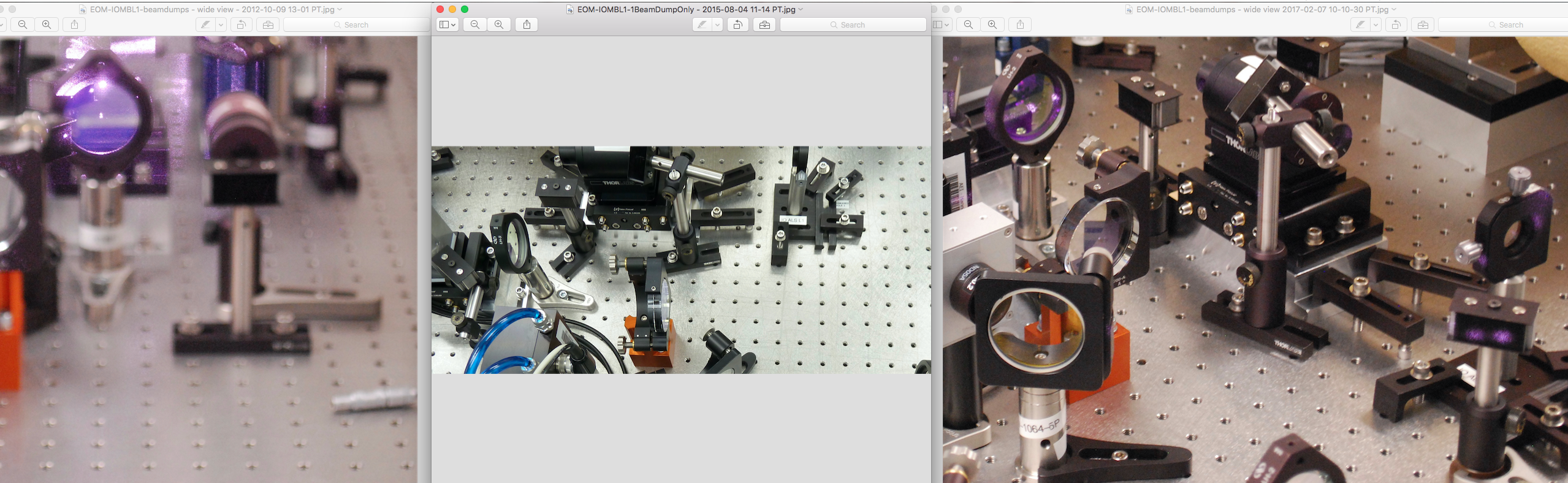This screenshot has height=483, width=1568.
Task: Share the 2017-02-07 wide view image
Action: [x=1020, y=25]
